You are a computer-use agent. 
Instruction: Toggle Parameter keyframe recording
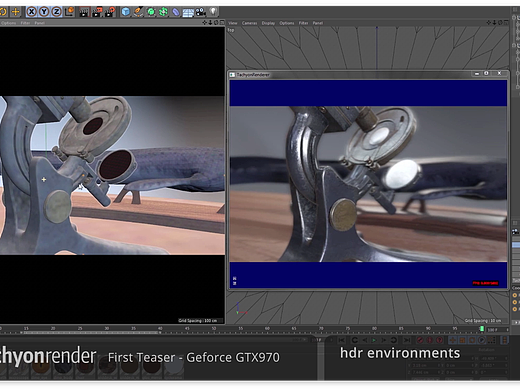(482, 340)
